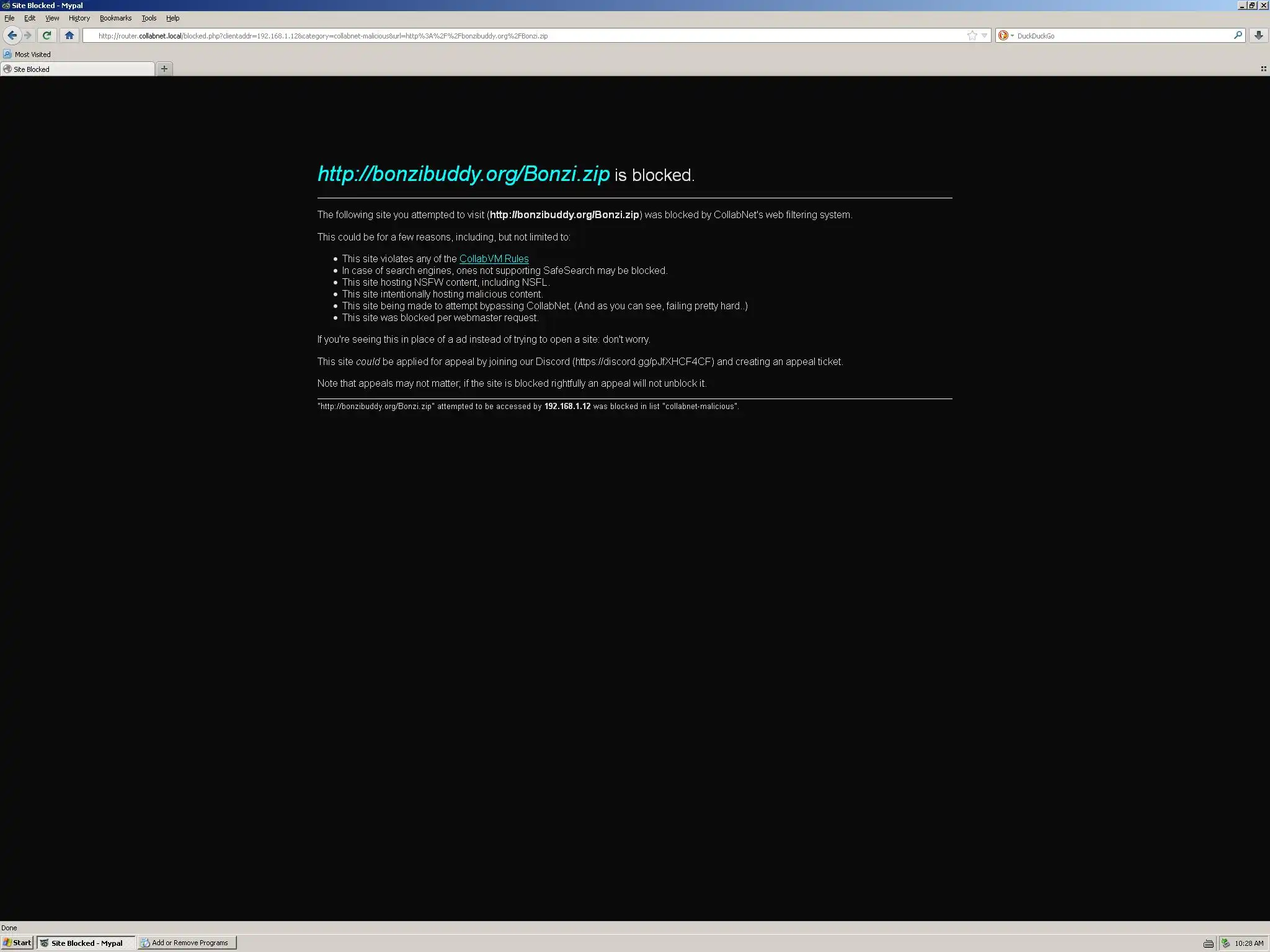Viewport: 1270px width, 952px height.
Task: Open the list all tabs button
Action: tap(1263, 69)
